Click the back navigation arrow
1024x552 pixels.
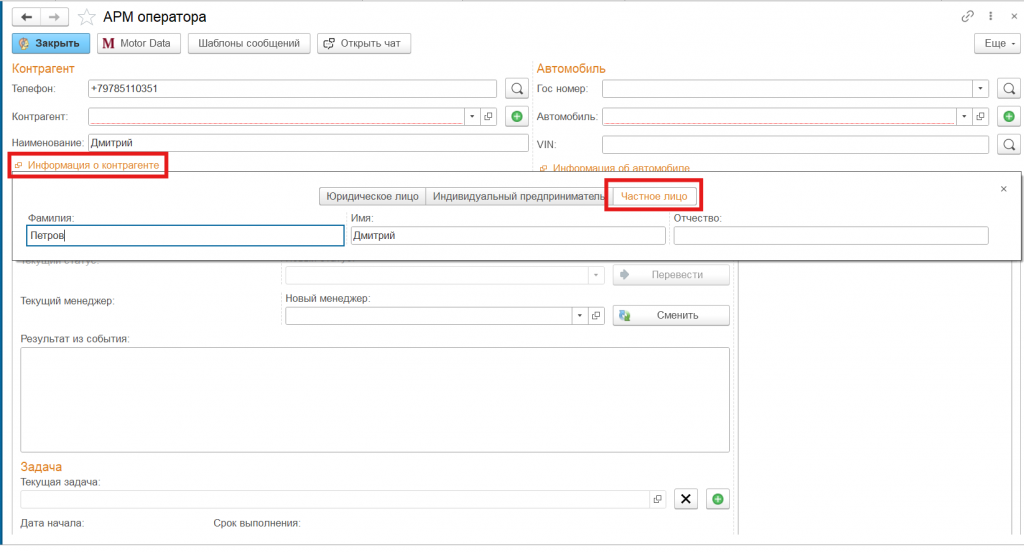(x=26, y=17)
